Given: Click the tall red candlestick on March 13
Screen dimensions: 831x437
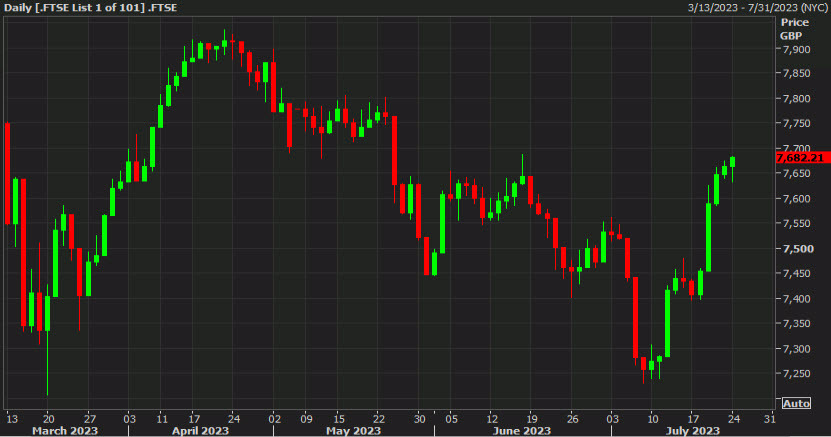Looking at the screenshot, I should [7, 174].
